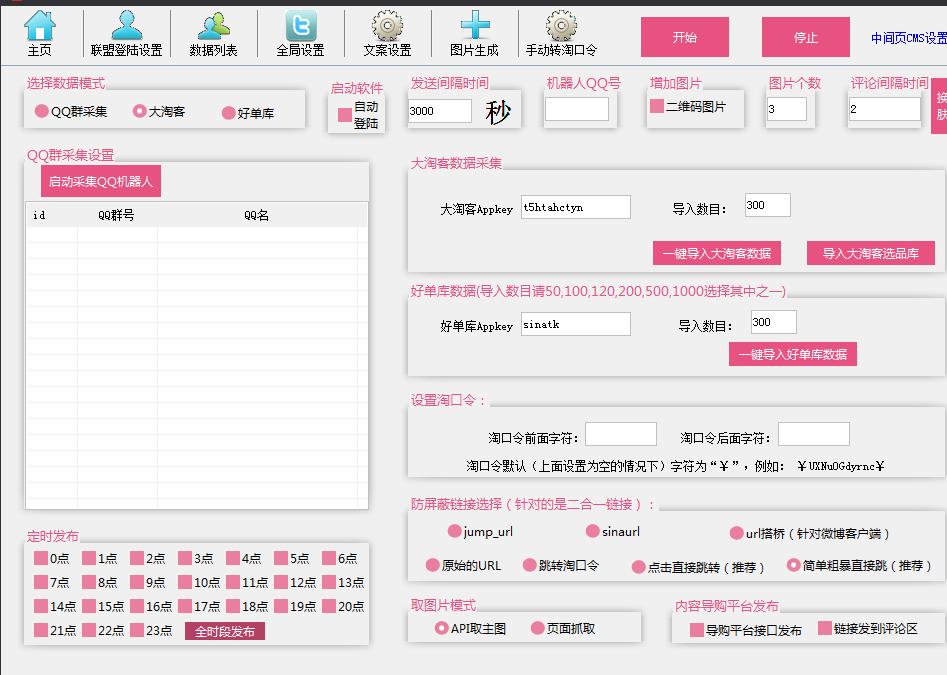Choose url搭桥 option for Weibo client
This screenshot has width=947, height=675.
pos(736,533)
